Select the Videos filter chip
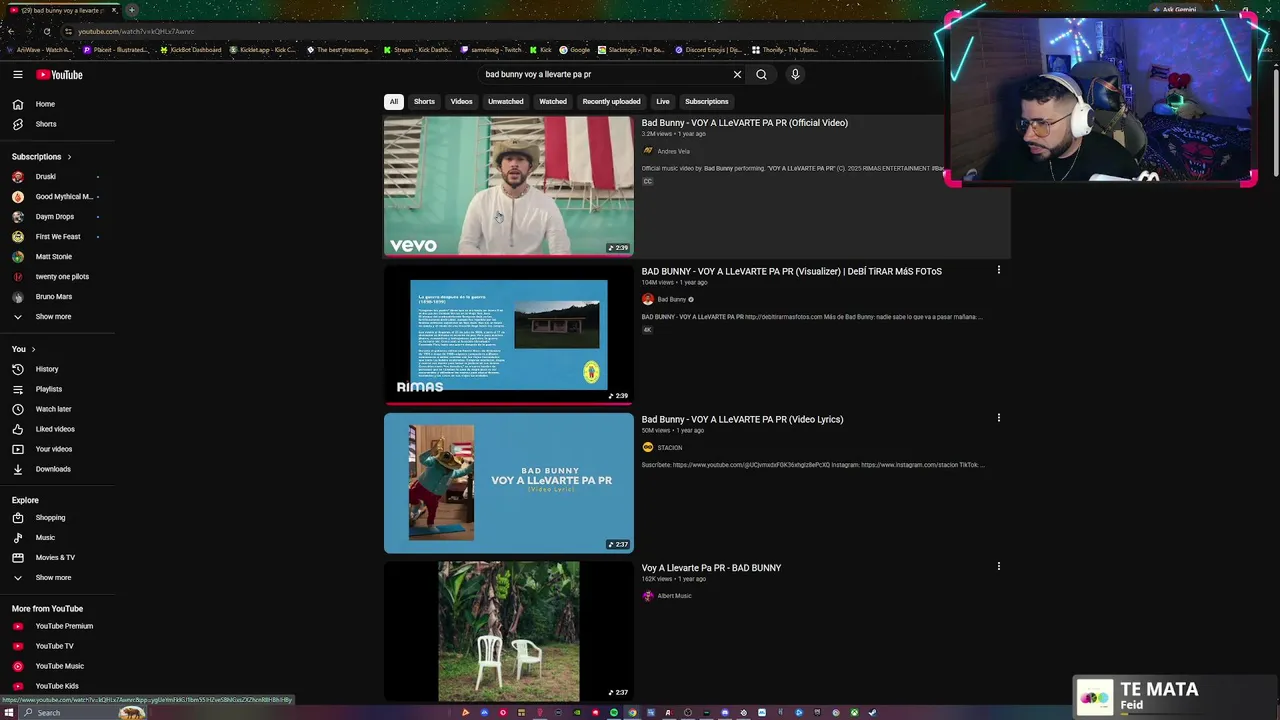Image resolution: width=1280 pixels, height=720 pixels. [461, 101]
